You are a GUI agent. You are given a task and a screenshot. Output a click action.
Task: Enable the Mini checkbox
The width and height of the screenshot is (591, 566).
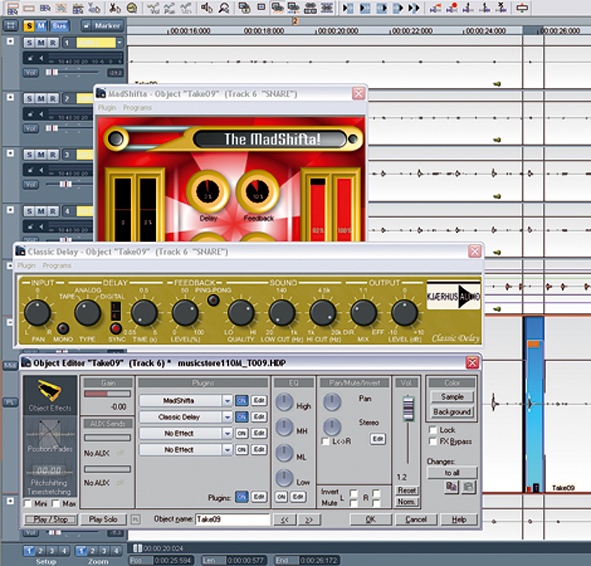coord(28,503)
